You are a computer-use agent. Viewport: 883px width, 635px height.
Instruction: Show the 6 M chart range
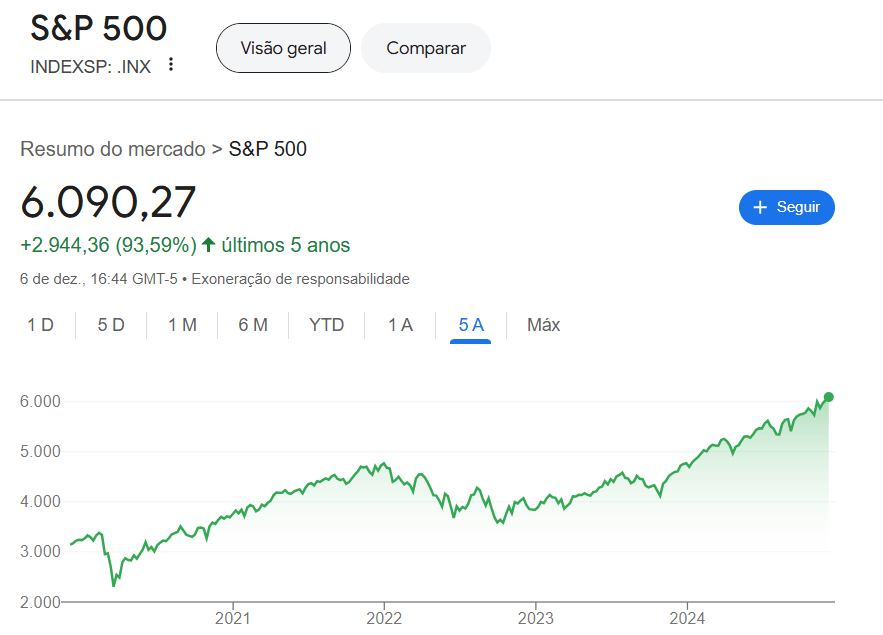[x=253, y=325]
